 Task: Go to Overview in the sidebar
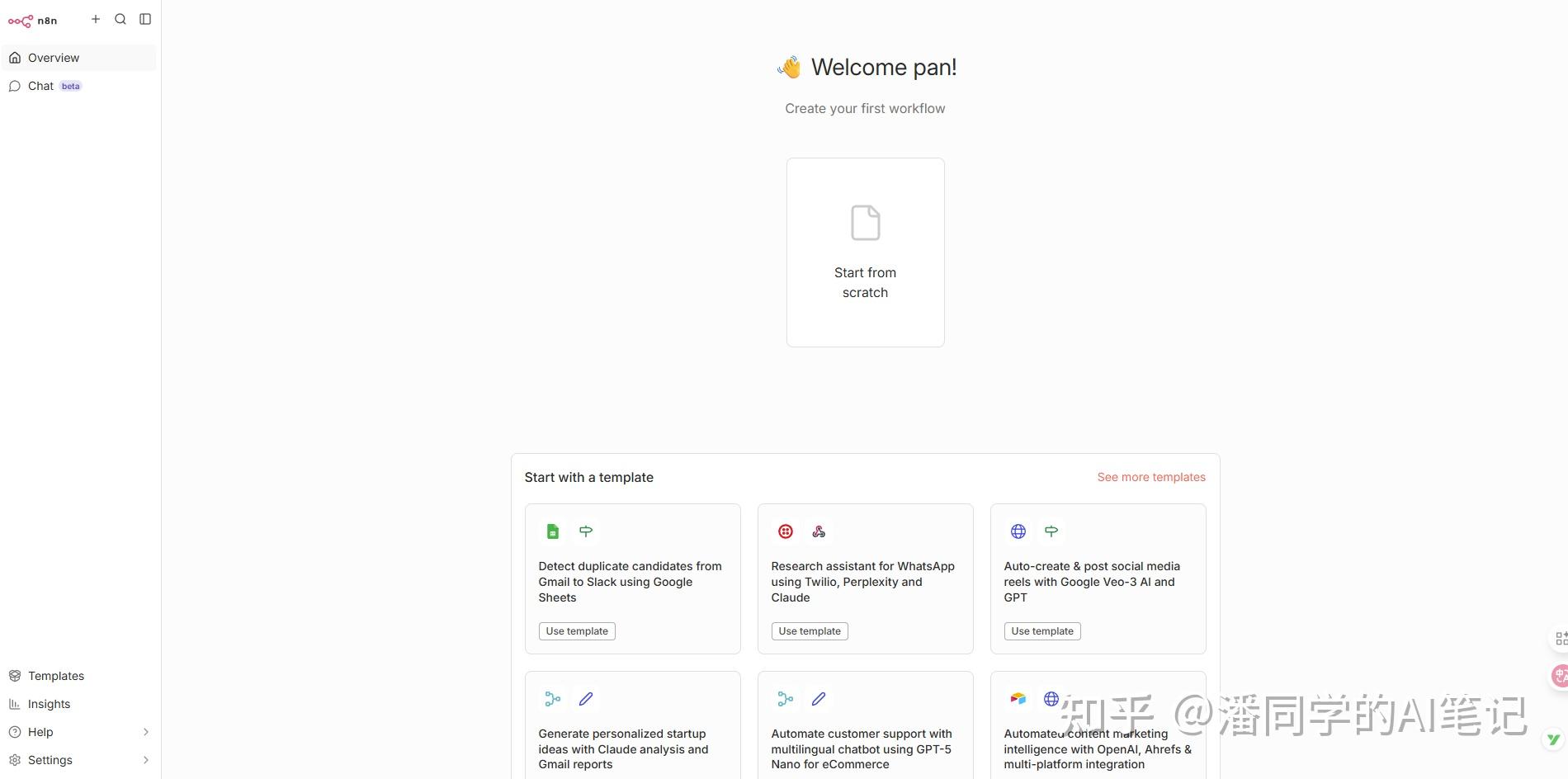click(x=80, y=58)
